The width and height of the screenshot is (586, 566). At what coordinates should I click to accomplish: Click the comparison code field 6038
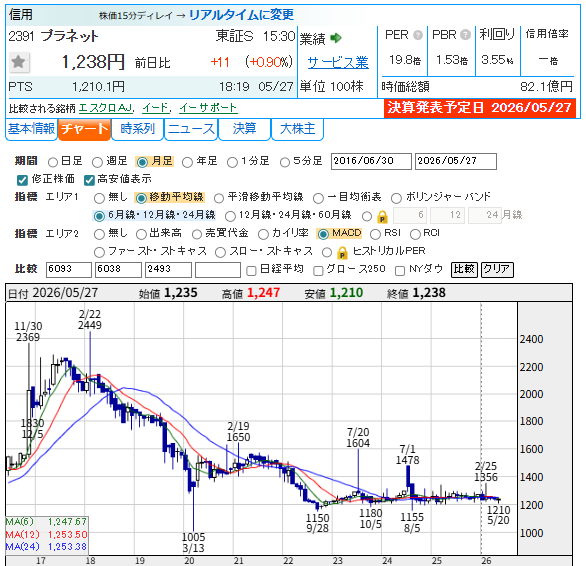click(x=118, y=270)
